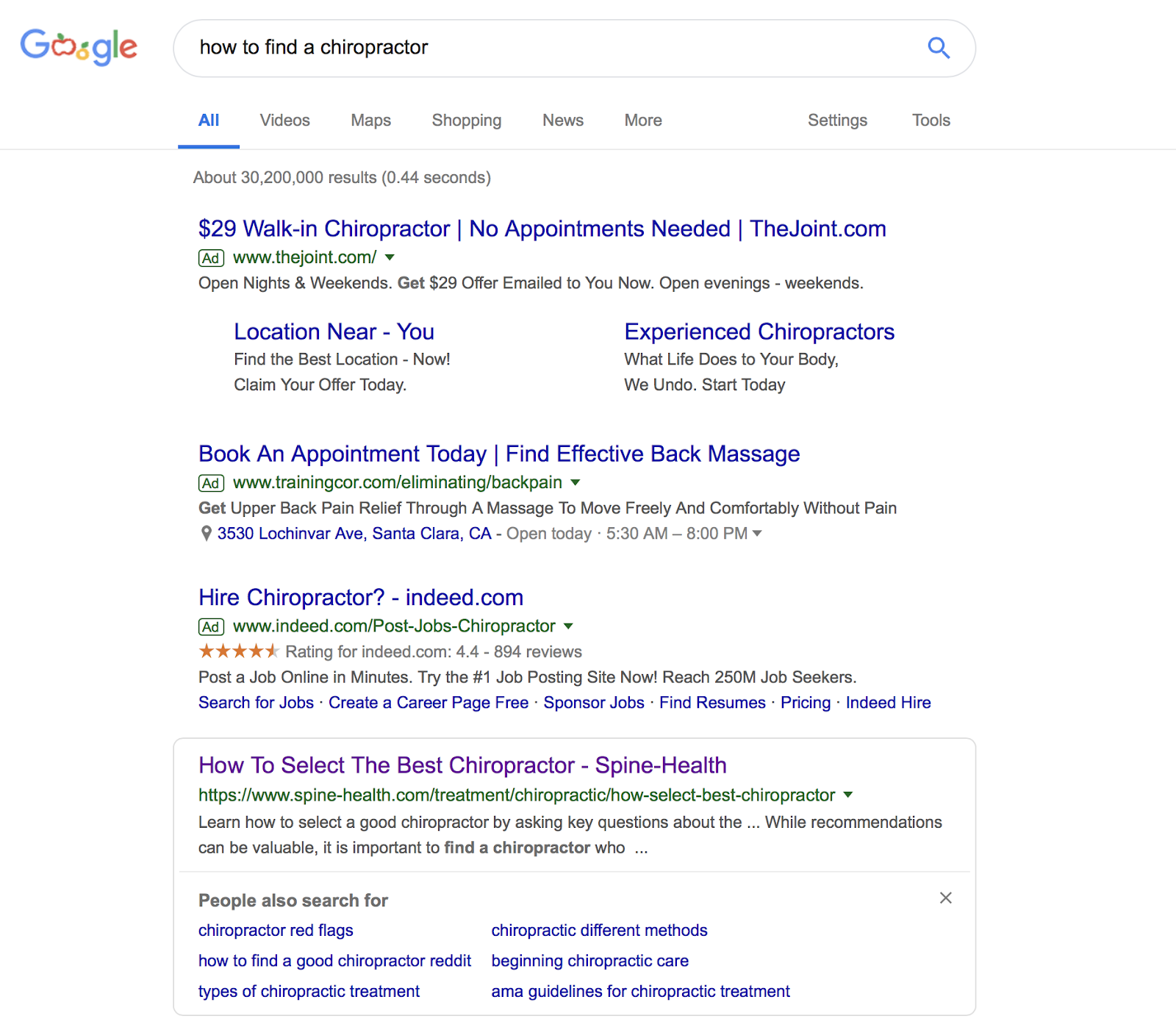
Task: Open How To Select The Best Chiropractor result
Action: (462, 765)
